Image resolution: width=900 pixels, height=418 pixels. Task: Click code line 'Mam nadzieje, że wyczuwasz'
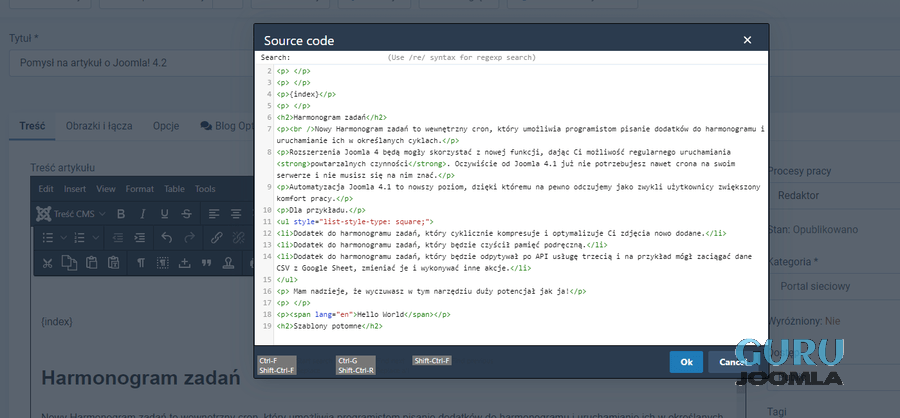431,291
